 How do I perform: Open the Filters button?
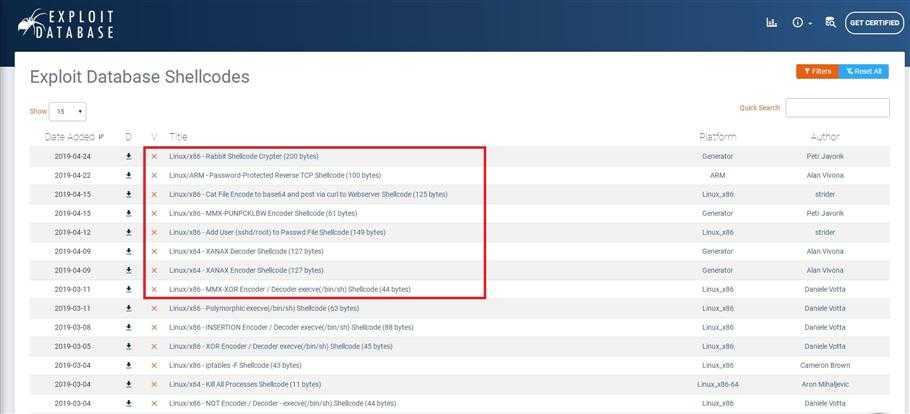pyautogui.click(x=817, y=71)
